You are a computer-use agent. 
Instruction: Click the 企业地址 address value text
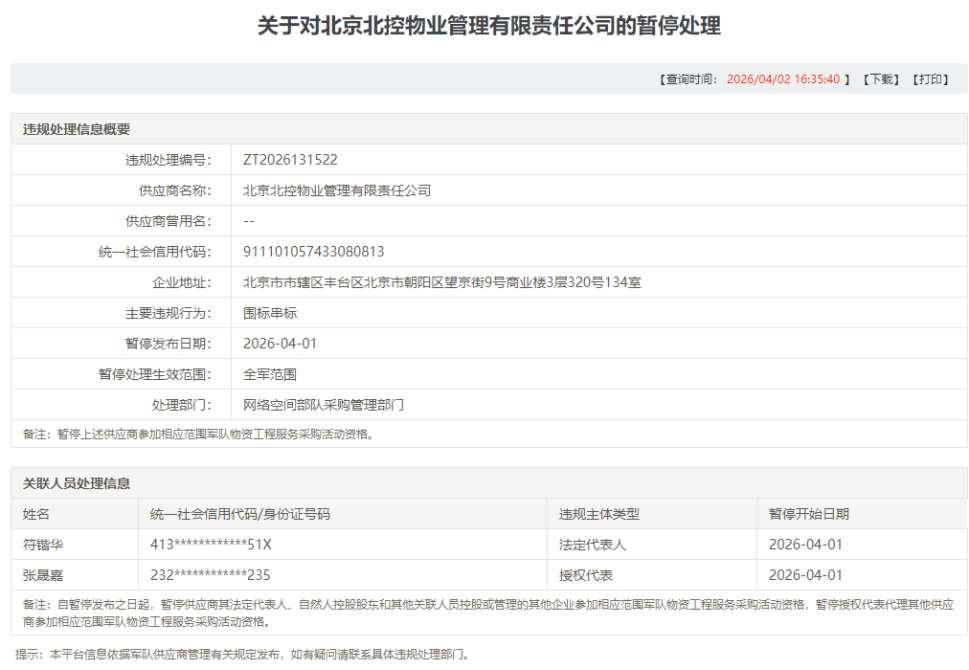(442, 283)
